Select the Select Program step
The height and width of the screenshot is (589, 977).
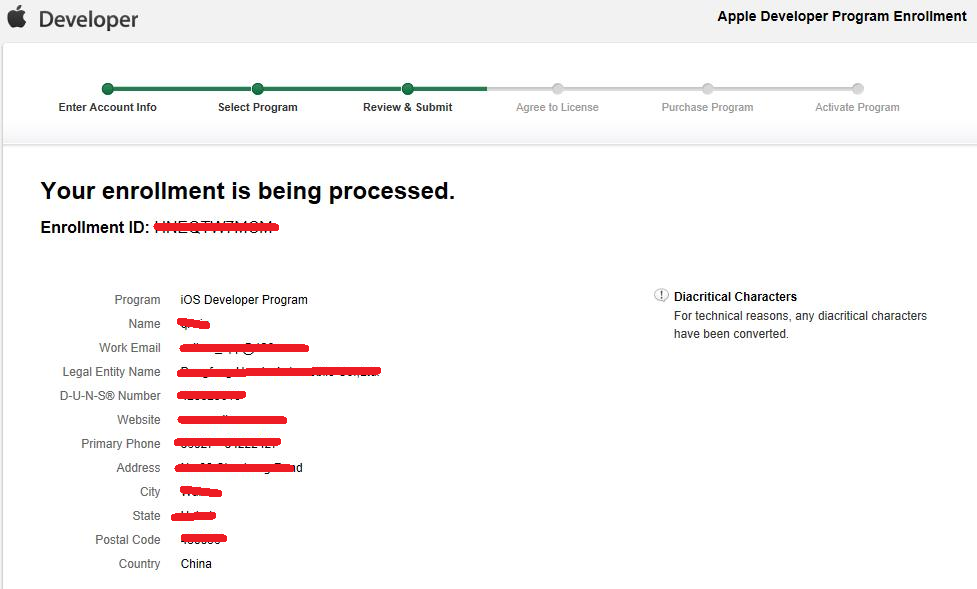(257, 107)
